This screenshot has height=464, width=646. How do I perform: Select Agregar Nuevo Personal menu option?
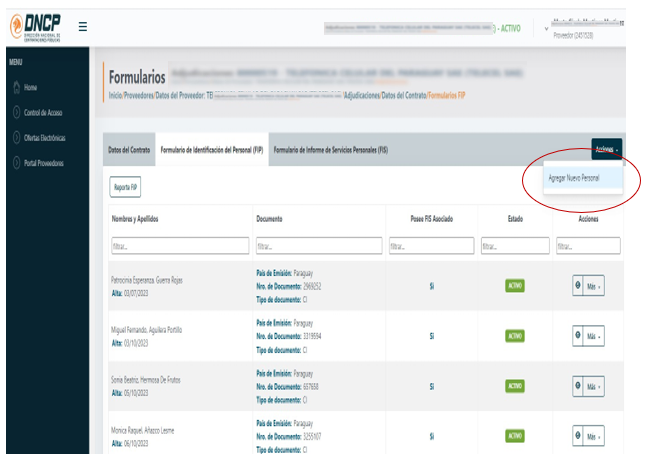click(x=583, y=178)
